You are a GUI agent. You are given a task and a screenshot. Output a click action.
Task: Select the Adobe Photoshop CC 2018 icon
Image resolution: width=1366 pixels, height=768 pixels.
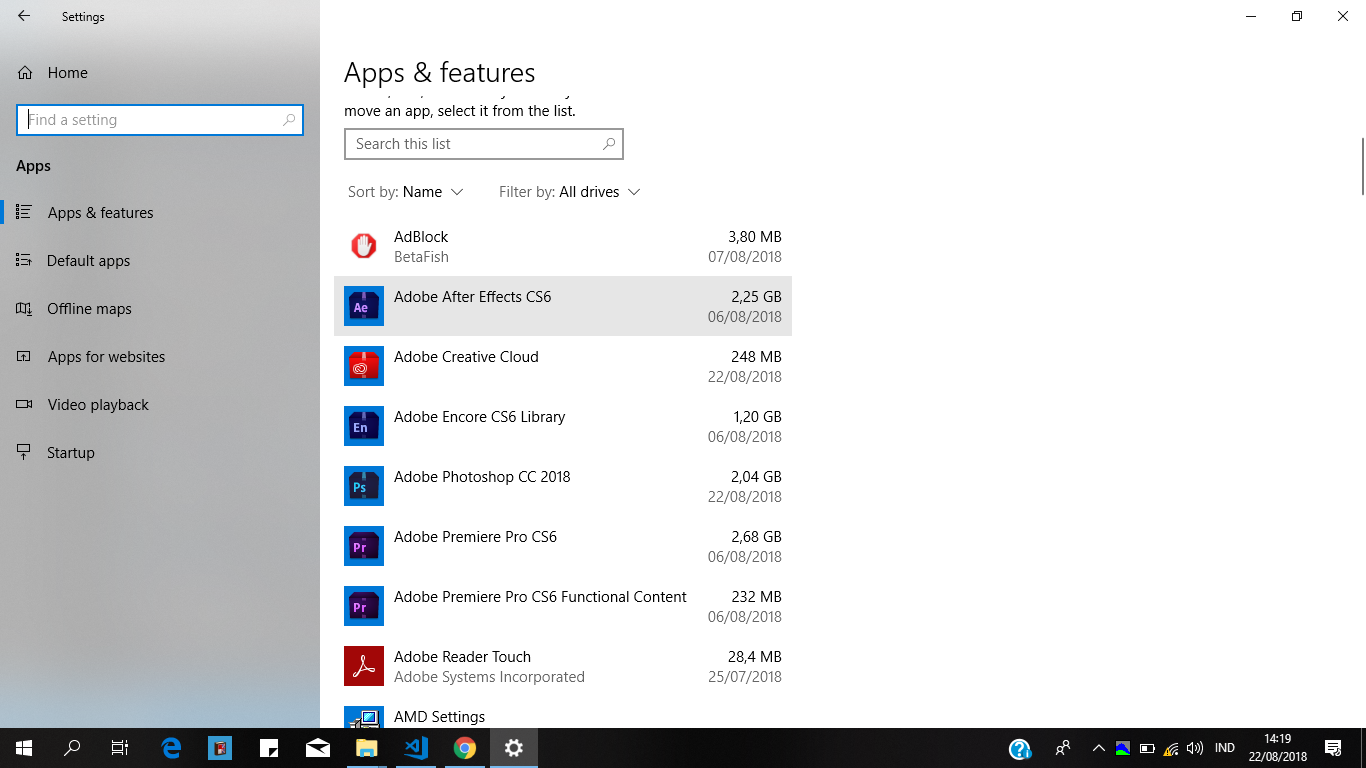[x=364, y=486]
